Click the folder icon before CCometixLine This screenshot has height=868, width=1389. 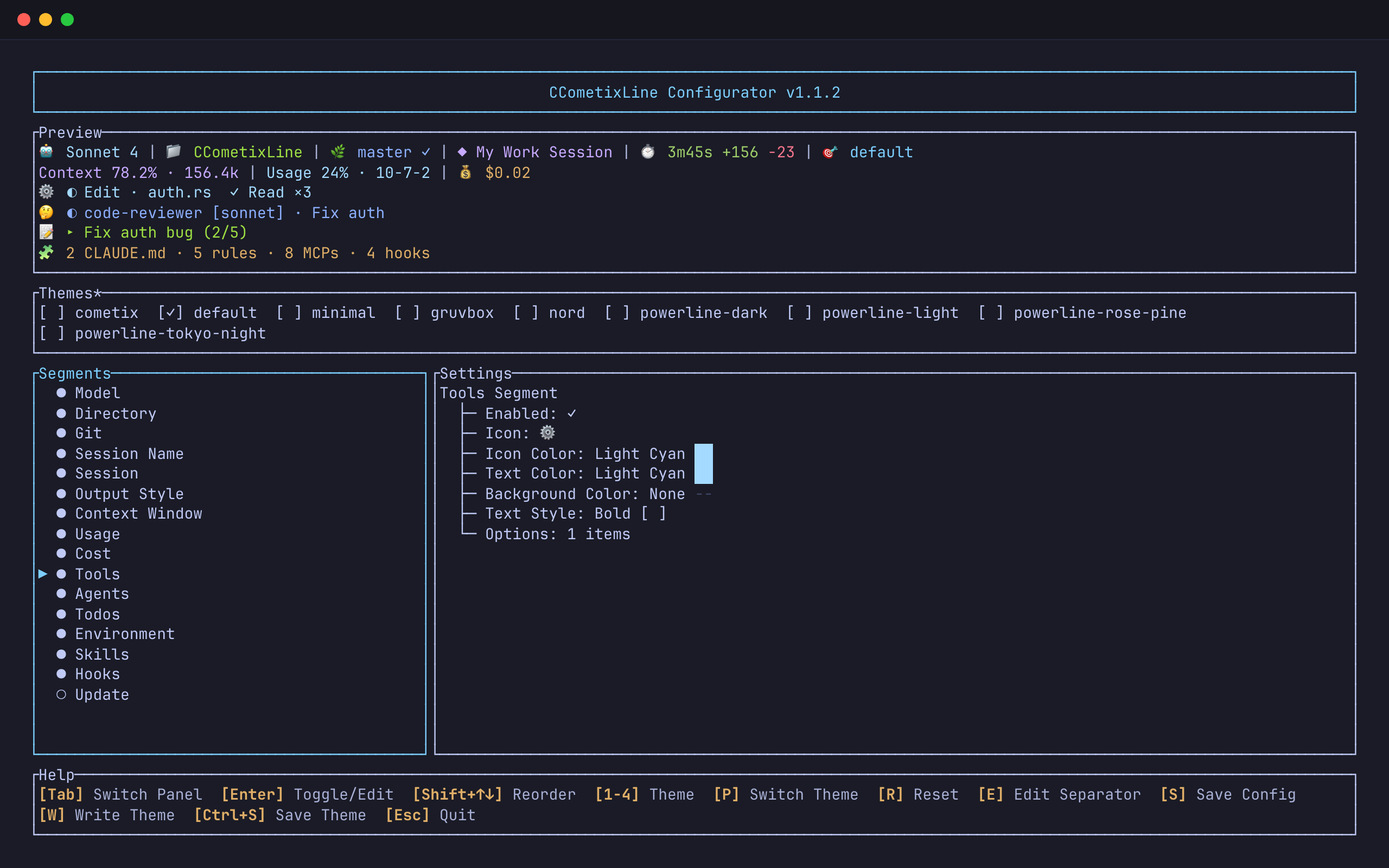pyautogui.click(x=173, y=151)
